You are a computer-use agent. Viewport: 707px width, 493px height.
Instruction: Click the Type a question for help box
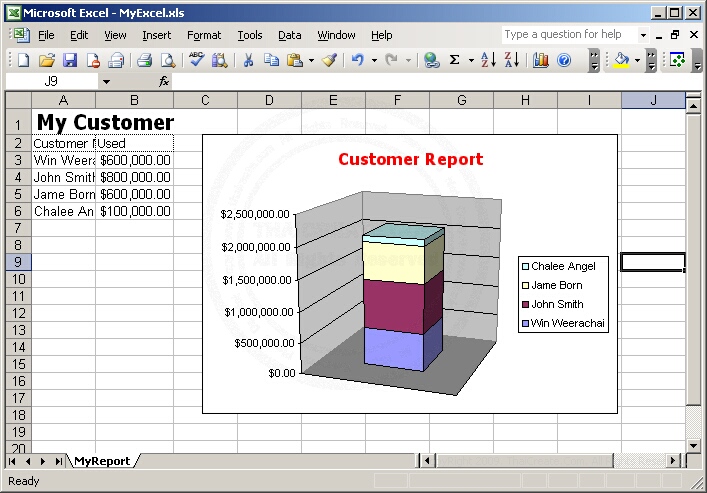pyautogui.click(x=569, y=35)
